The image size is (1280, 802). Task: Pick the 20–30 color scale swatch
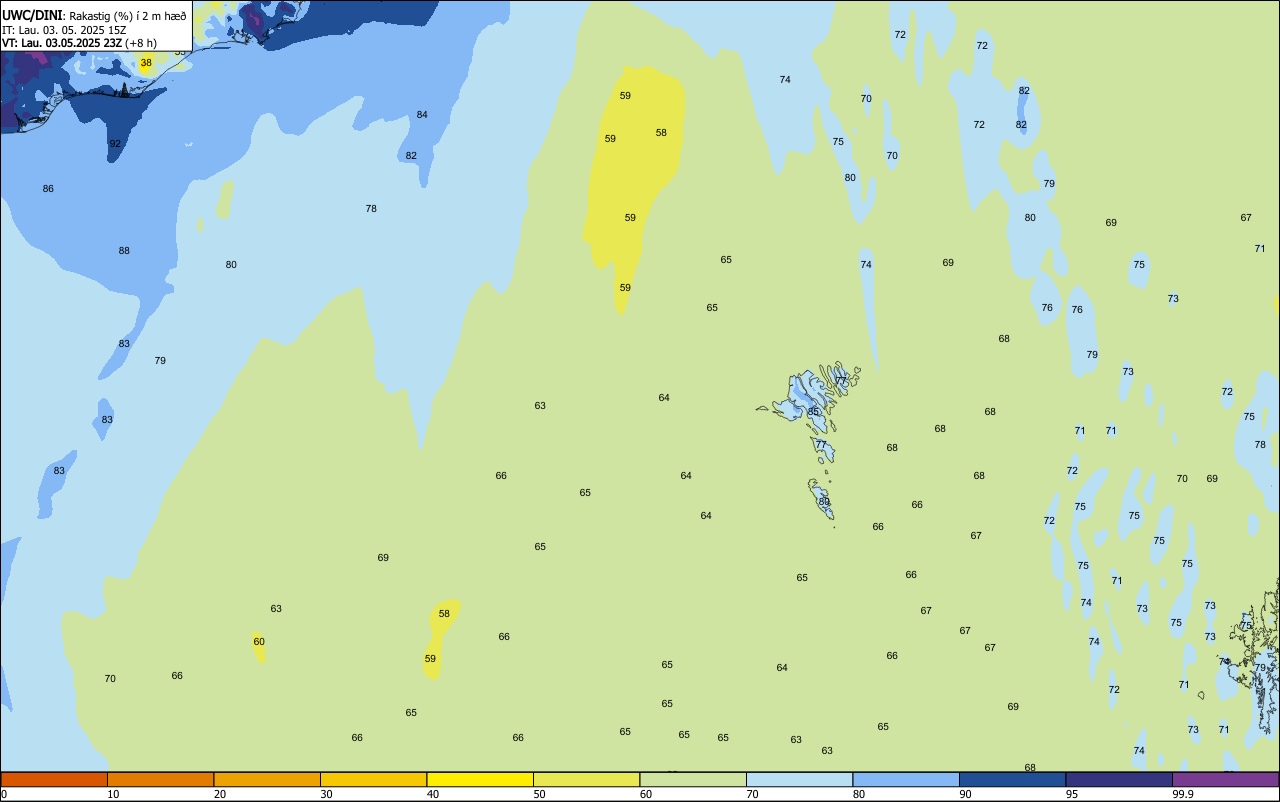(267, 779)
